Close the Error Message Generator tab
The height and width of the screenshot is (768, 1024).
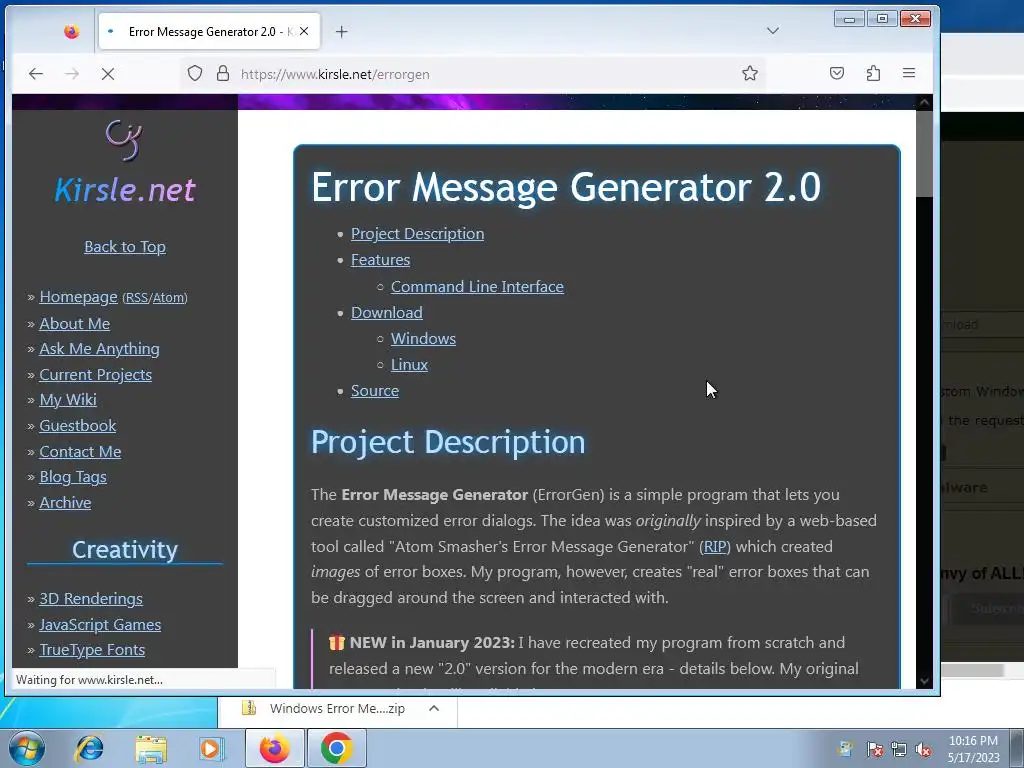[304, 31]
